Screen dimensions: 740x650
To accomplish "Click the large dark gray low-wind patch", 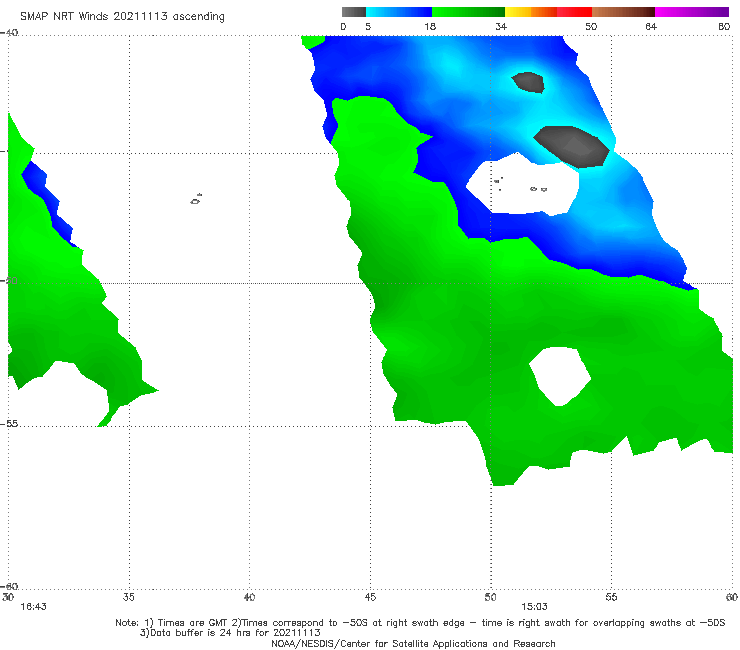I will 572,146.
